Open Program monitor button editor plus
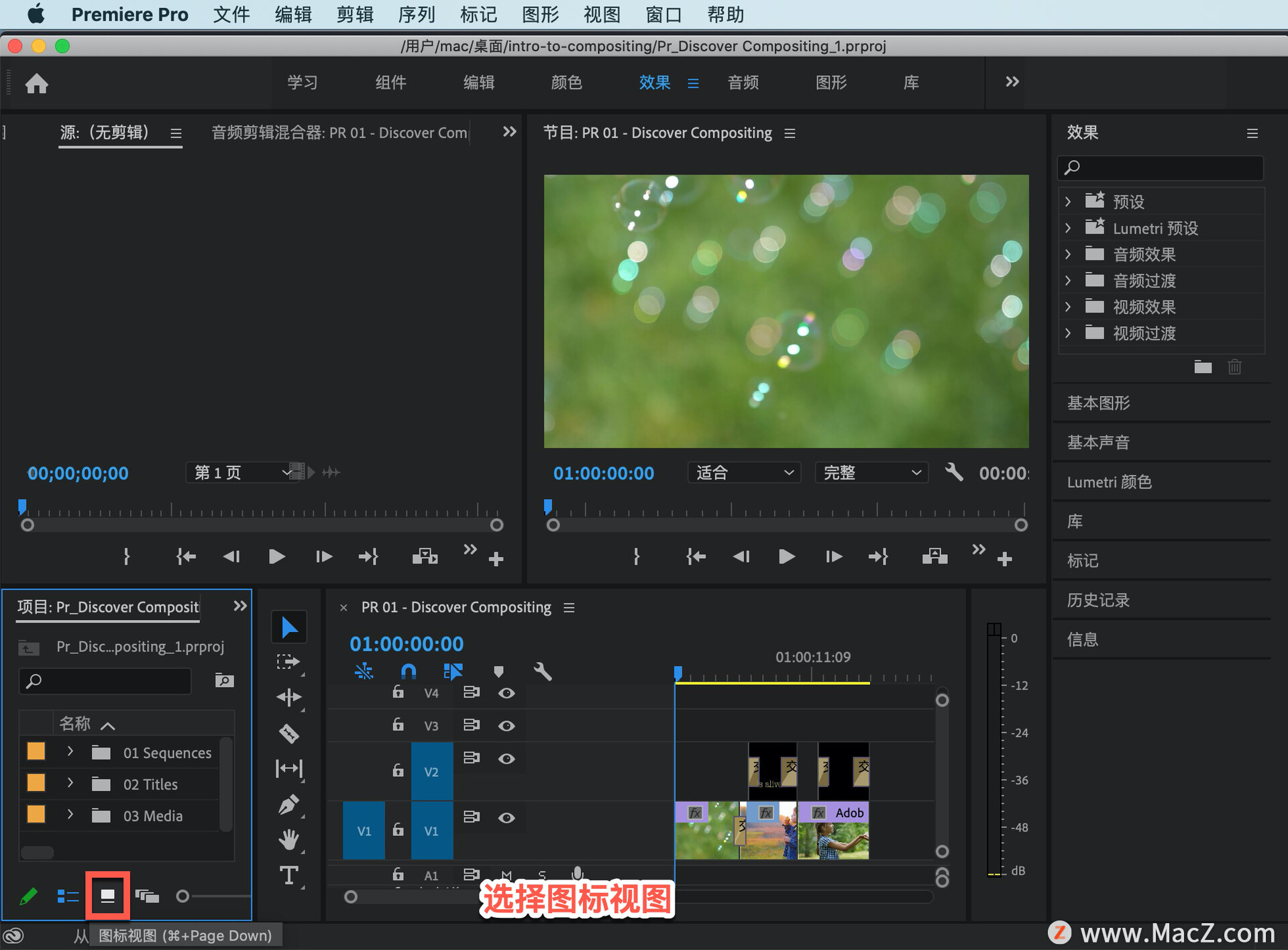1288x950 pixels. point(1004,559)
